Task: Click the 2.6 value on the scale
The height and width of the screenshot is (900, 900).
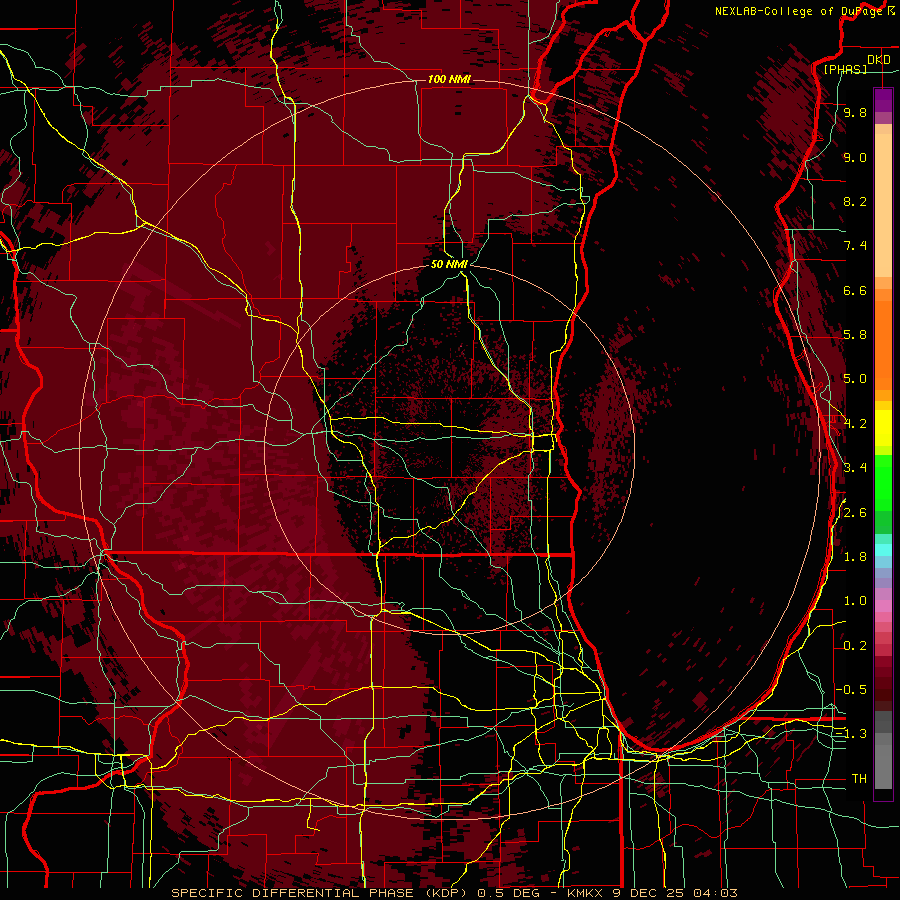Action: point(855,512)
